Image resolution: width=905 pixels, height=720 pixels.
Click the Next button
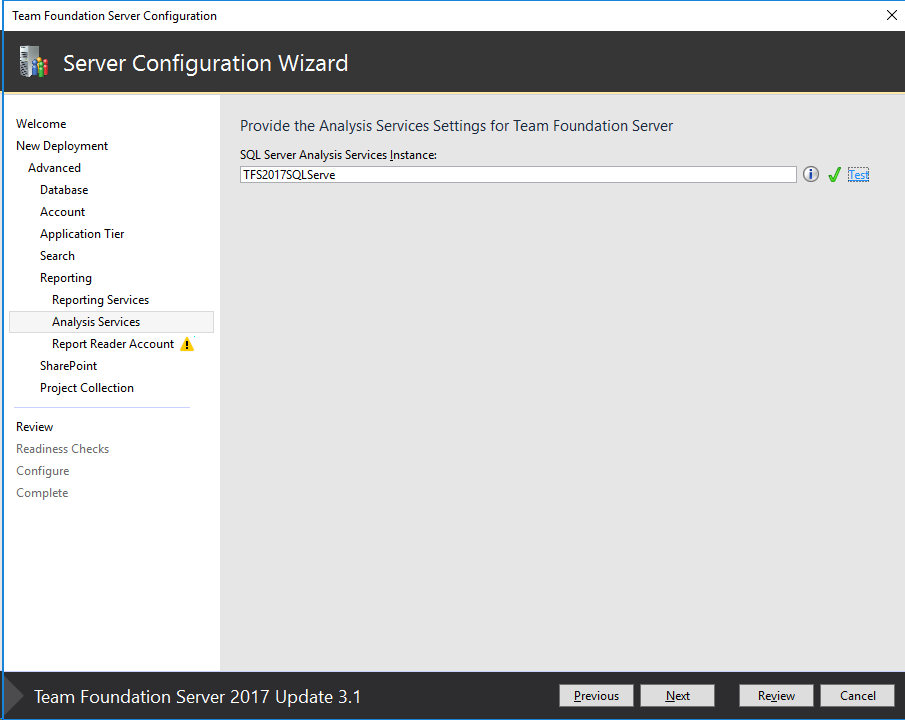pyautogui.click(x=677, y=695)
